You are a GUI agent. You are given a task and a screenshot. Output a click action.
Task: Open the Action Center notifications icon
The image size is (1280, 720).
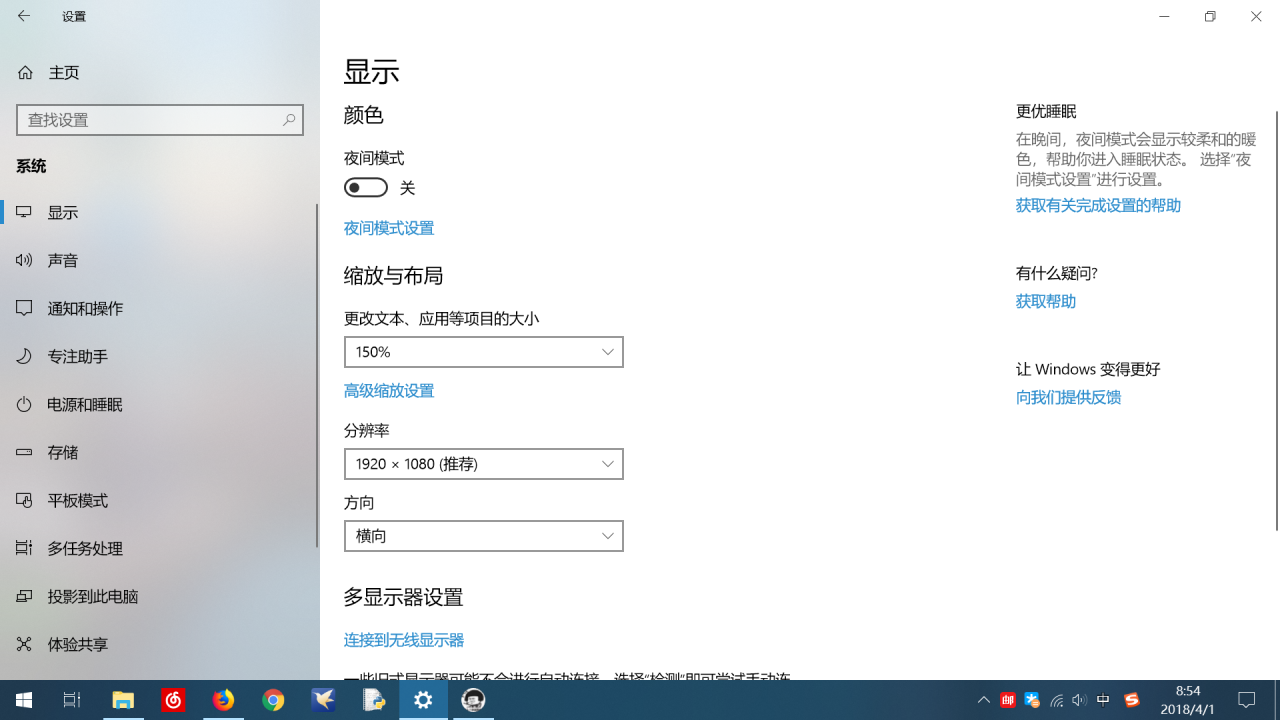tap(1247, 700)
